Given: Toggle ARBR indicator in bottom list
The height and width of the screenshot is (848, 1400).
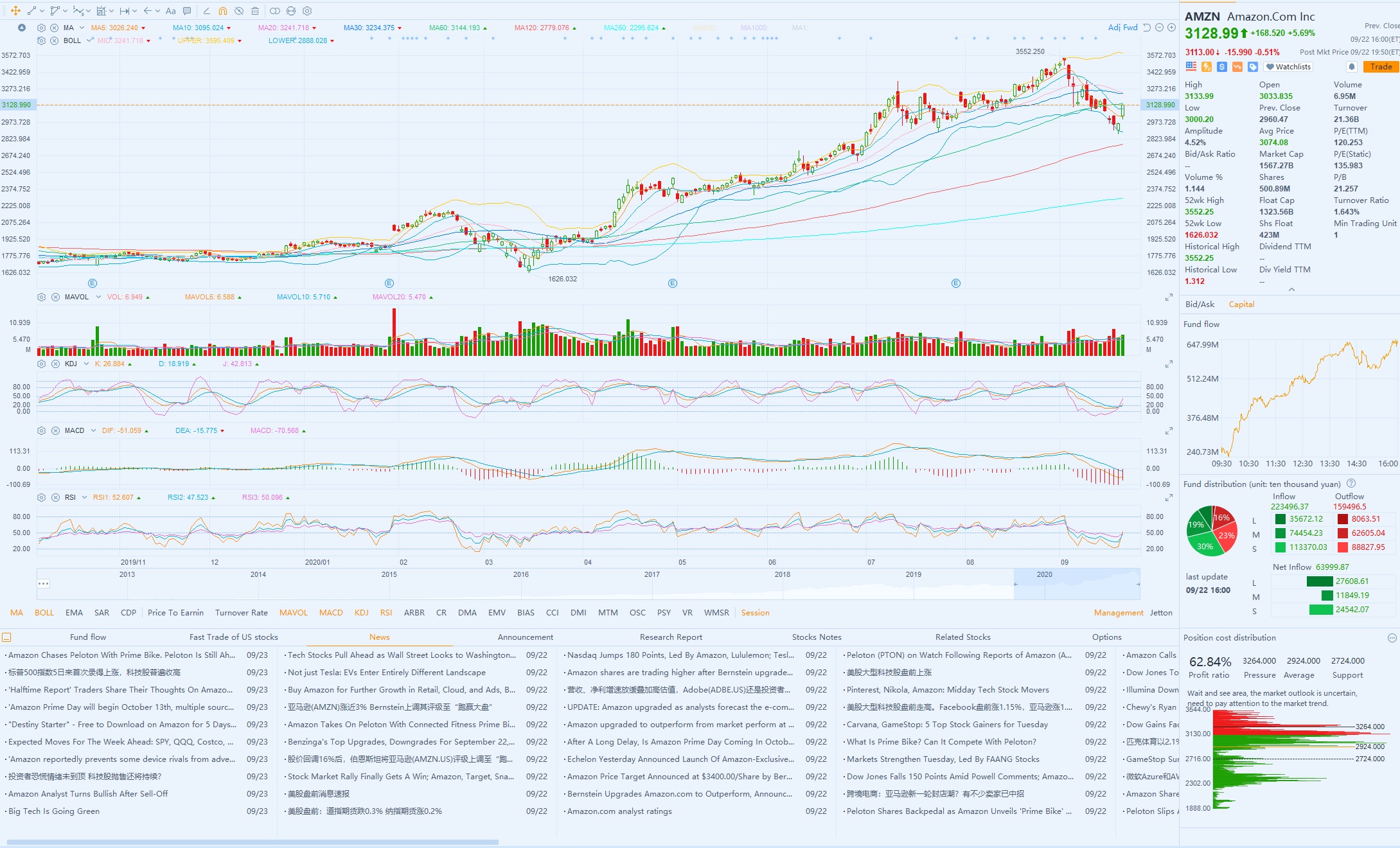Looking at the screenshot, I should [x=414, y=612].
